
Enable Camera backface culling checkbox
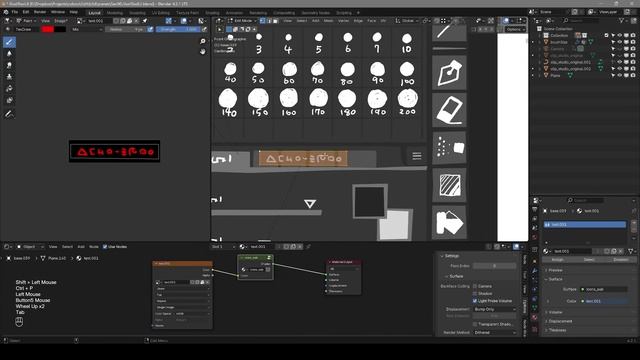pyautogui.click(x=475, y=286)
